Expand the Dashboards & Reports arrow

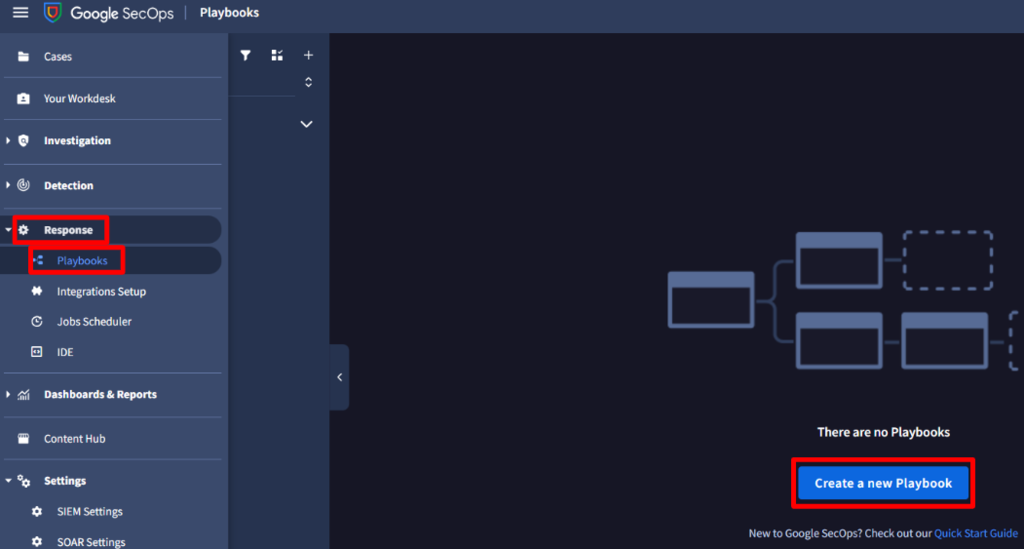pyautogui.click(x=8, y=394)
